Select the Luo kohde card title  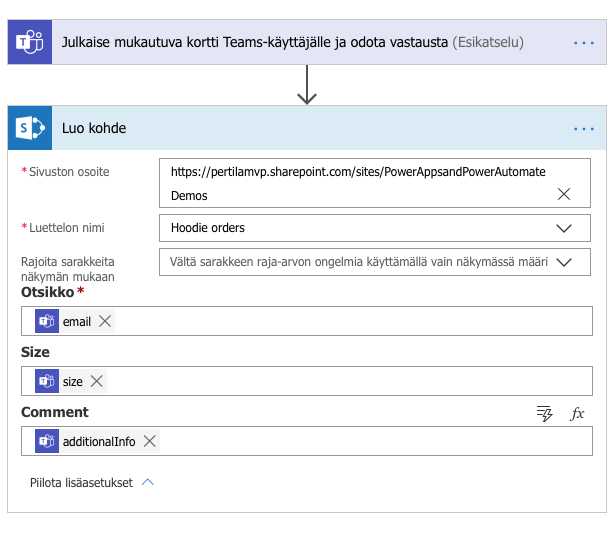[x=94, y=129]
